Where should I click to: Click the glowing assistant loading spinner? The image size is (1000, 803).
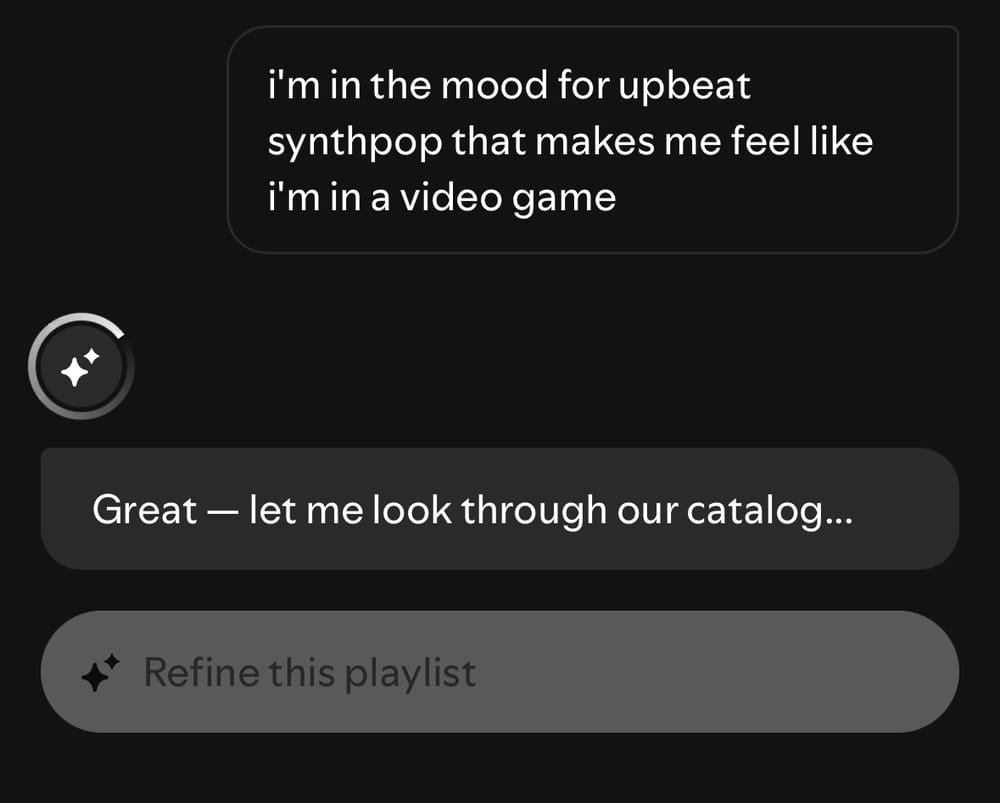point(80,366)
